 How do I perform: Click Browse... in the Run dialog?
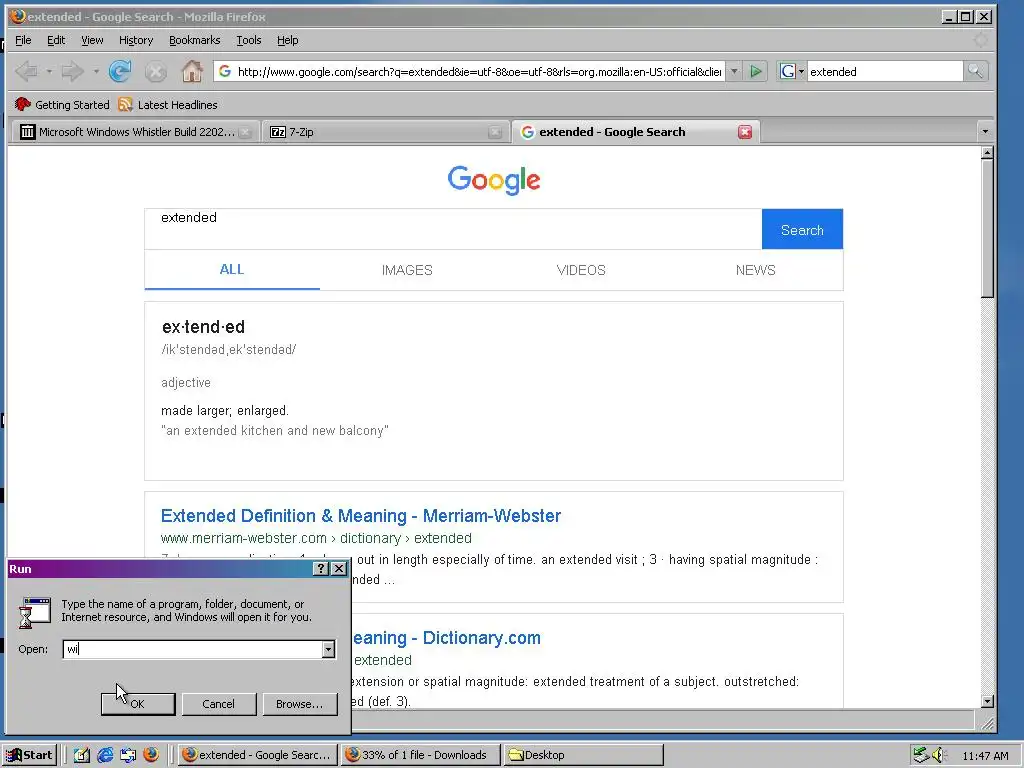point(300,704)
